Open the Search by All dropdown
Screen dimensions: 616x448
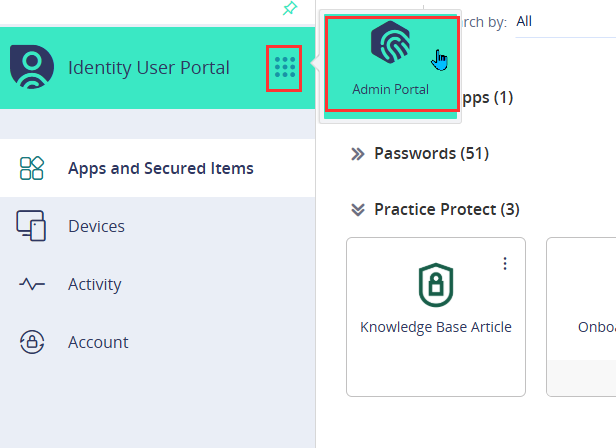[566, 22]
